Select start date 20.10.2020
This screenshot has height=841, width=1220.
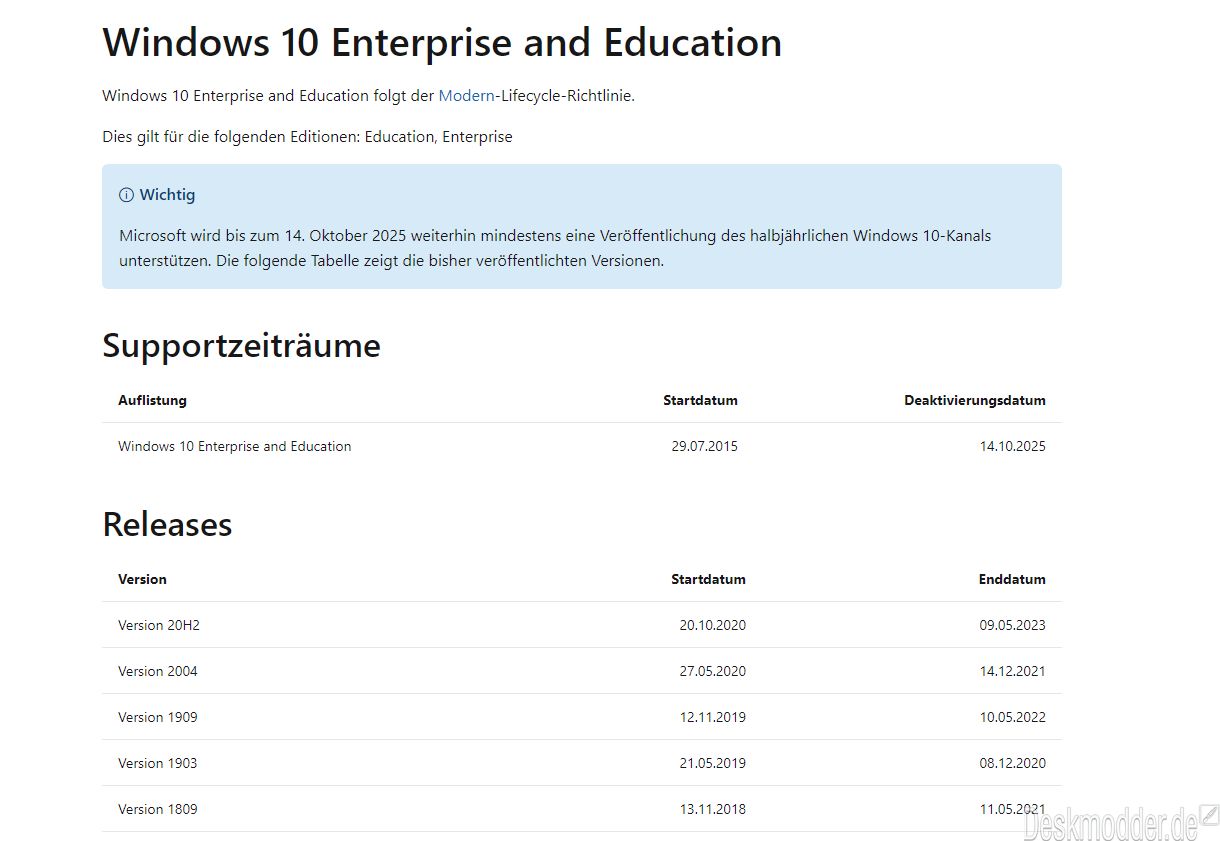coord(712,625)
